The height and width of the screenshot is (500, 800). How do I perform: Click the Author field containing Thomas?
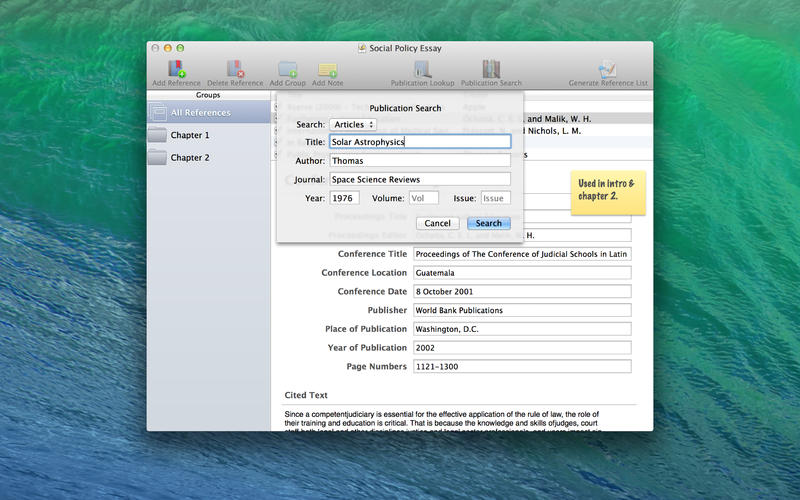[419, 160]
